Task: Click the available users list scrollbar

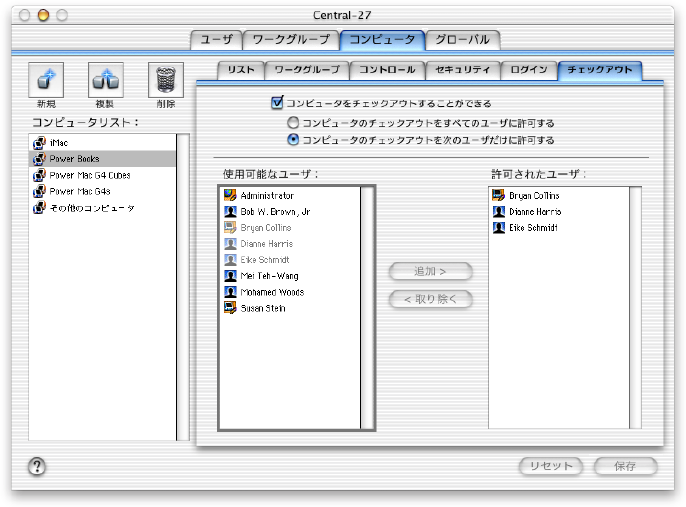Action: [367, 308]
